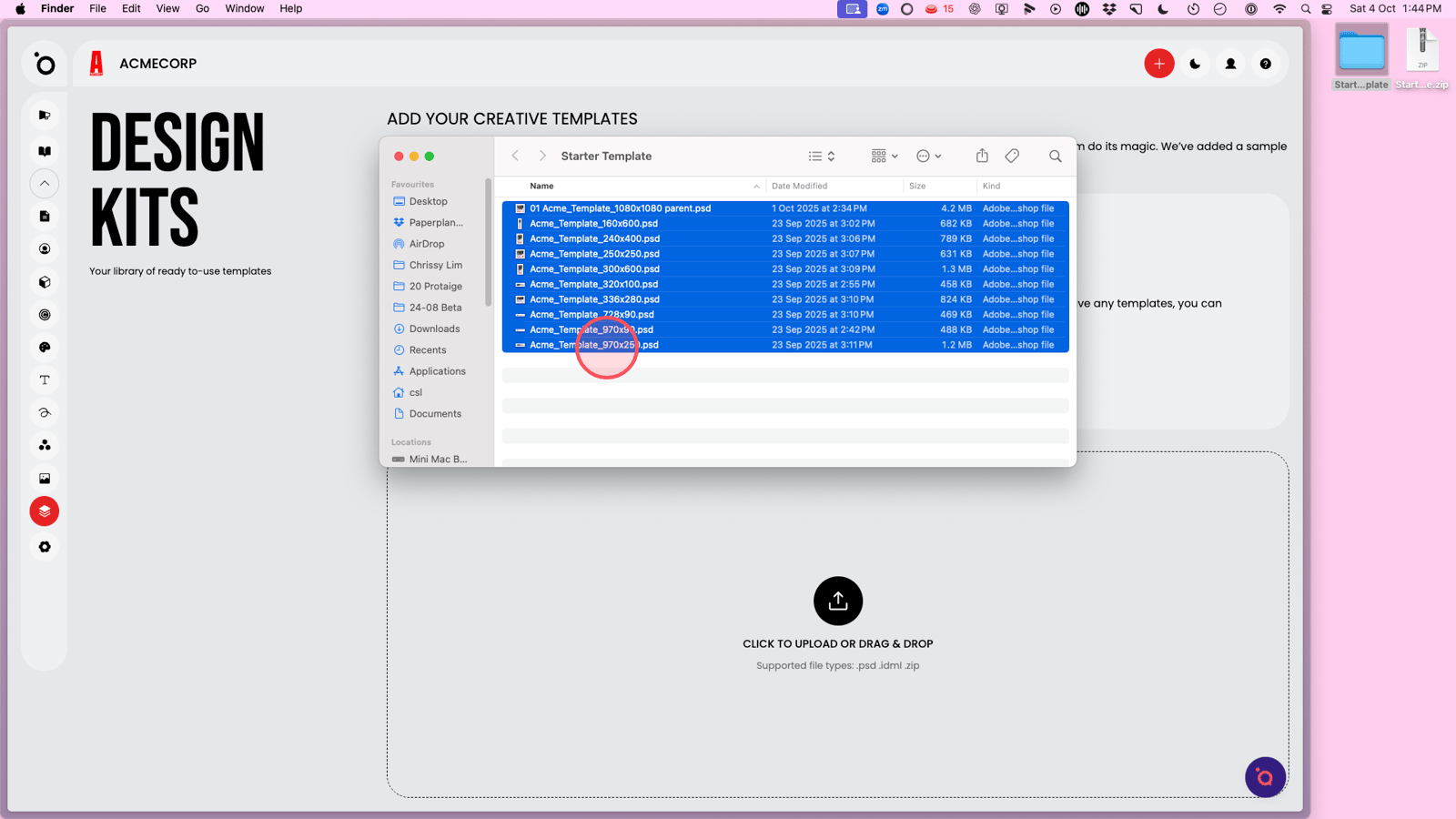Open the settings gear icon in sidebar
This screenshot has width=1456, height=819.
45,547
